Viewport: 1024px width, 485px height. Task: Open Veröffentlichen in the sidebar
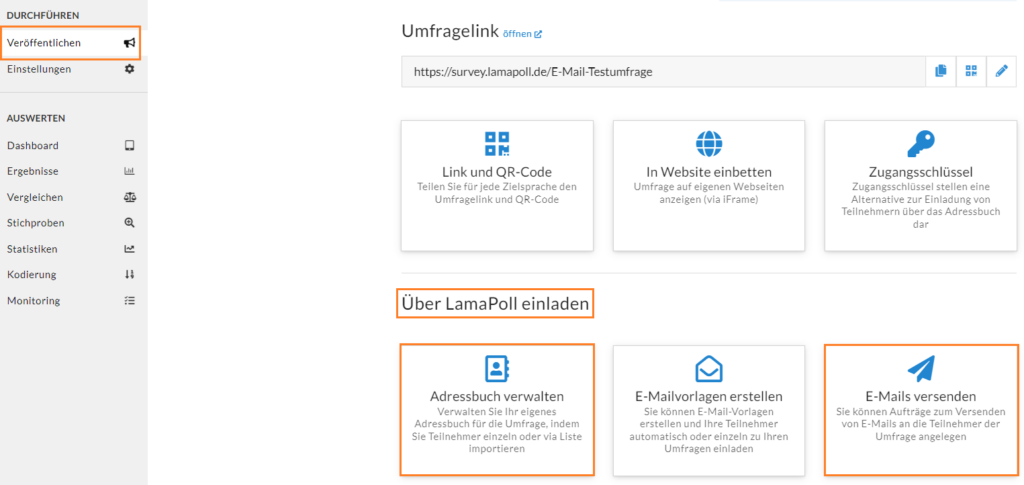pyautogui.click(x=71, y=43)
